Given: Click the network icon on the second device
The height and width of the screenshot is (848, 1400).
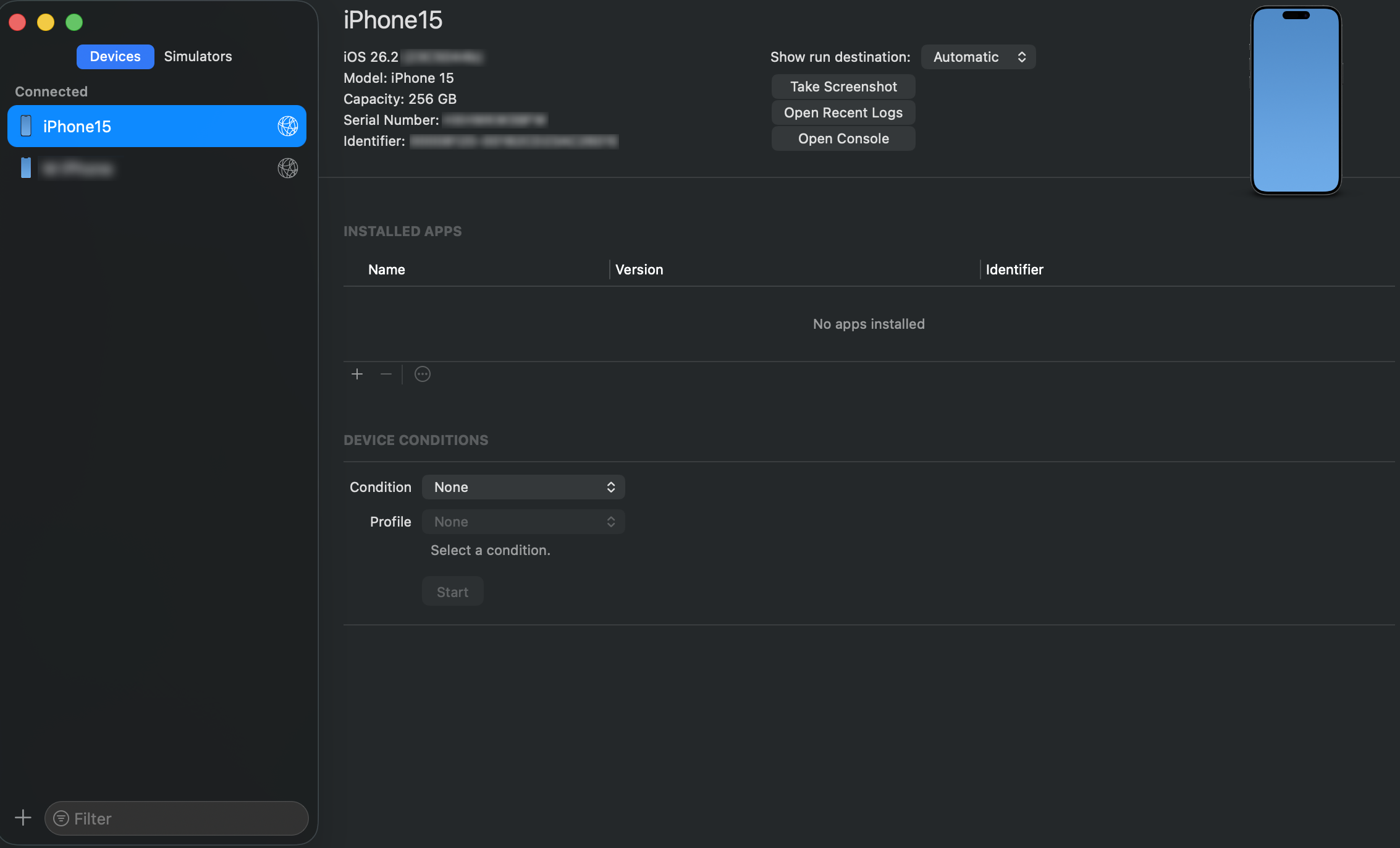Looking at the screenshot, I should pos(288,167).
